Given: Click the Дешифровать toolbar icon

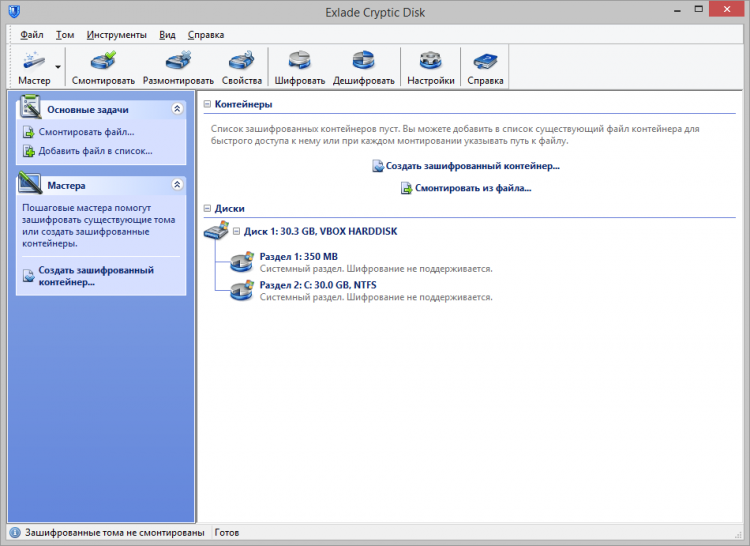Looking at the screenshot, I should tap(364, 60).
